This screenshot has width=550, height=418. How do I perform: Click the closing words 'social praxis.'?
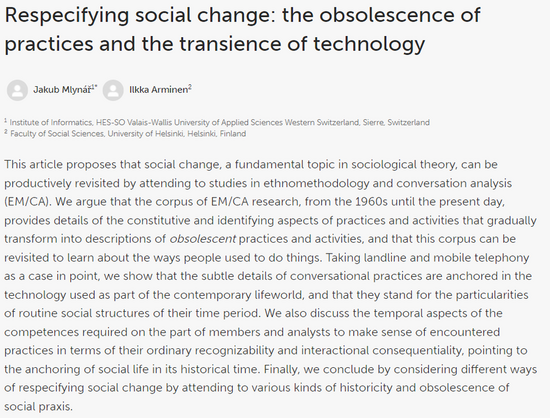pyautogui.click(x=39, y=406)
